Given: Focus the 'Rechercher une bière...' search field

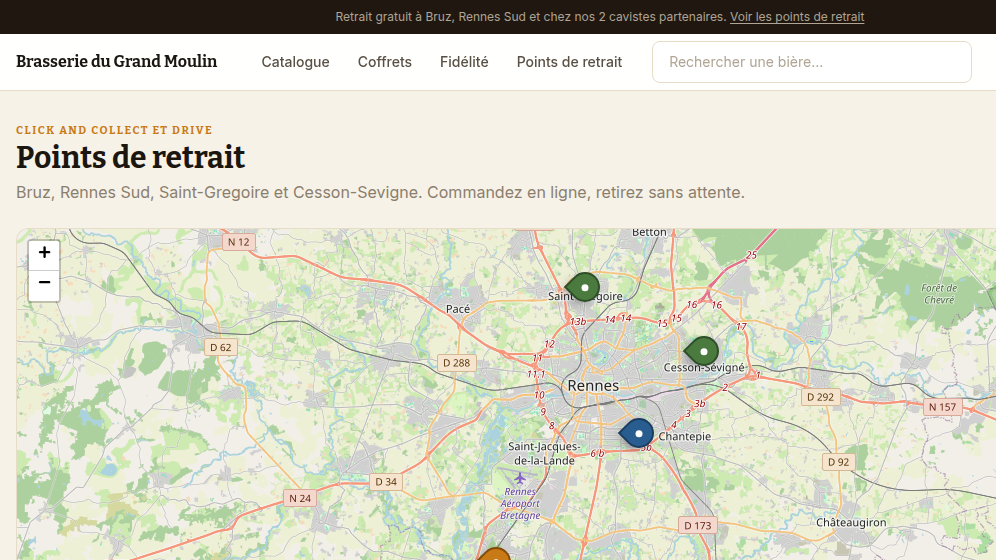Looking at the screenshot, I should click(812, 62).
